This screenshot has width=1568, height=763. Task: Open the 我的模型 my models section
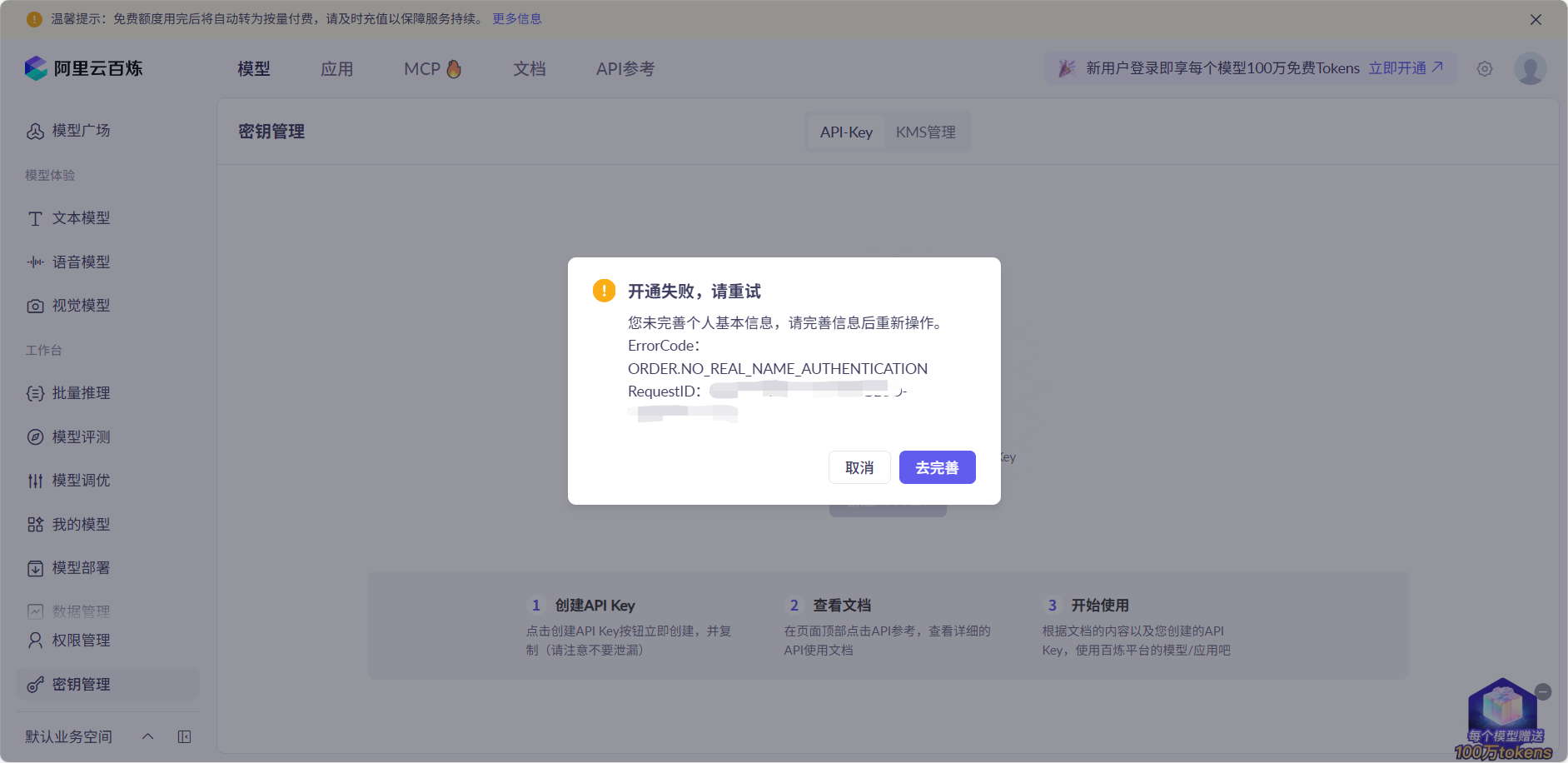[34, 524]
